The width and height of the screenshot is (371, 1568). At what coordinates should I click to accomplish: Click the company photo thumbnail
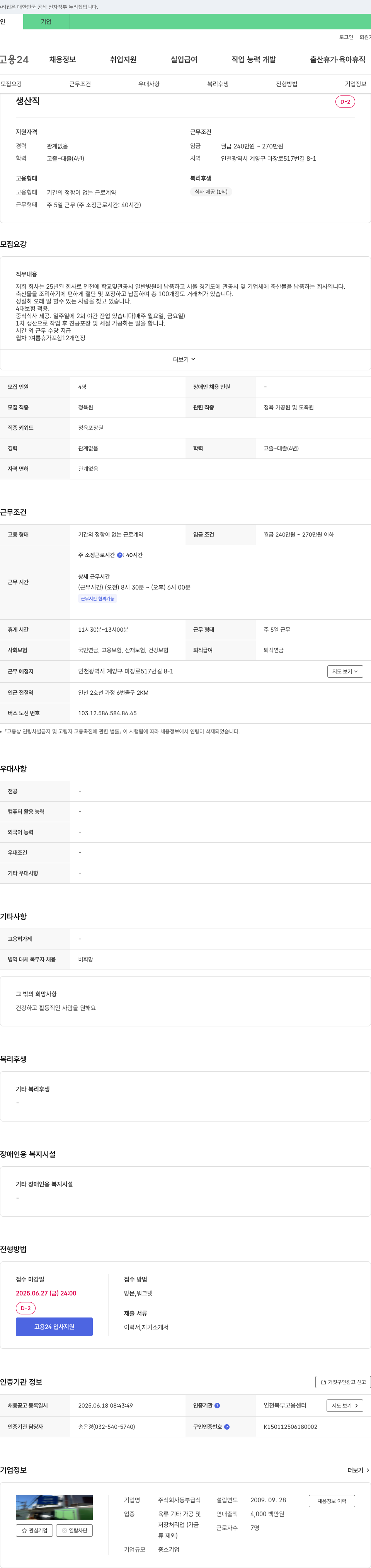[x=54, y=1507]
